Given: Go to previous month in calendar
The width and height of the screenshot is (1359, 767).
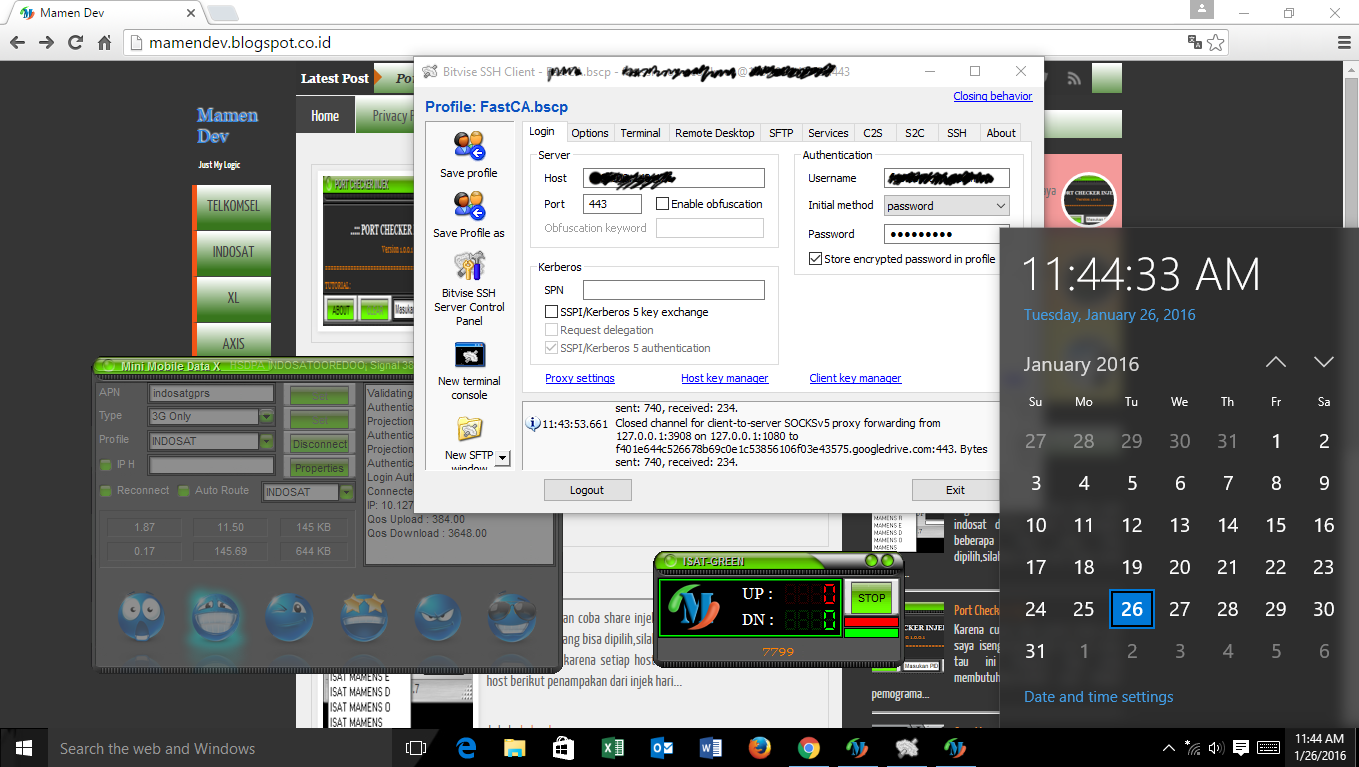Looking at the screenshot, I should 1275,362.
